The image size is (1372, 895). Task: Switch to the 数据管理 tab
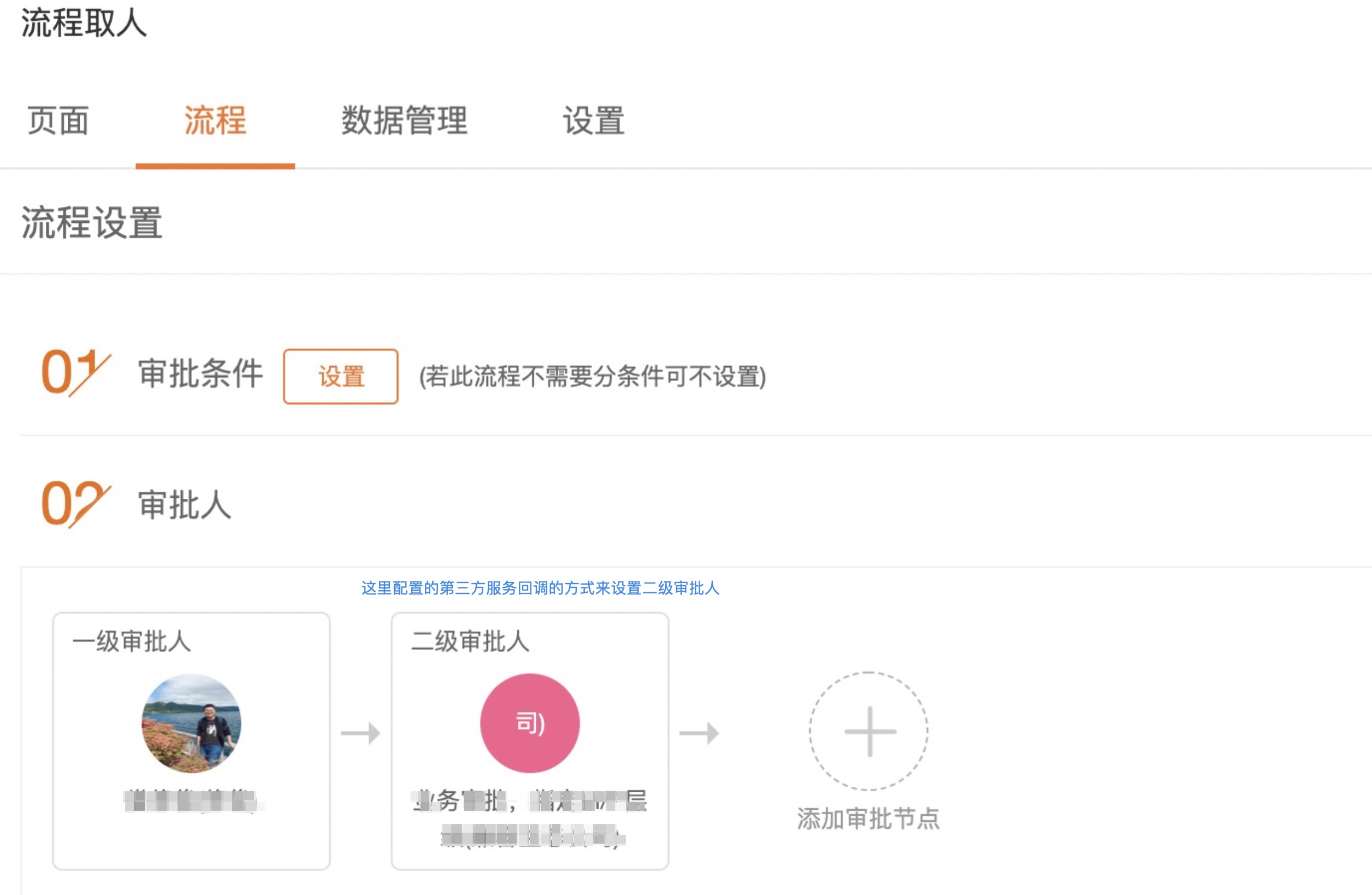tap(404, 121)
